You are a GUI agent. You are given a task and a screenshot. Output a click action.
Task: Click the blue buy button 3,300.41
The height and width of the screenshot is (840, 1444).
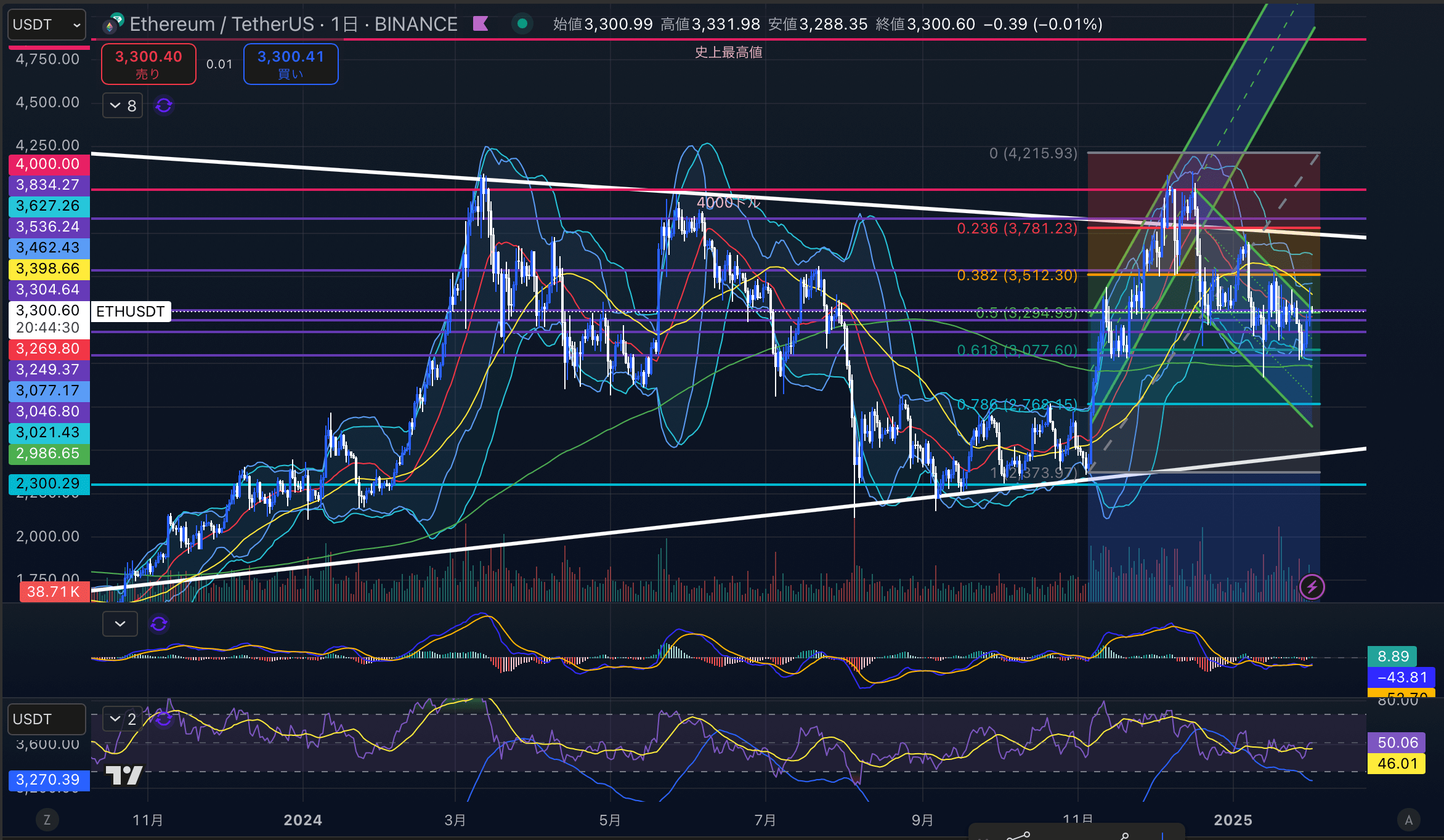pyautogui.click(x=291, y=64)
